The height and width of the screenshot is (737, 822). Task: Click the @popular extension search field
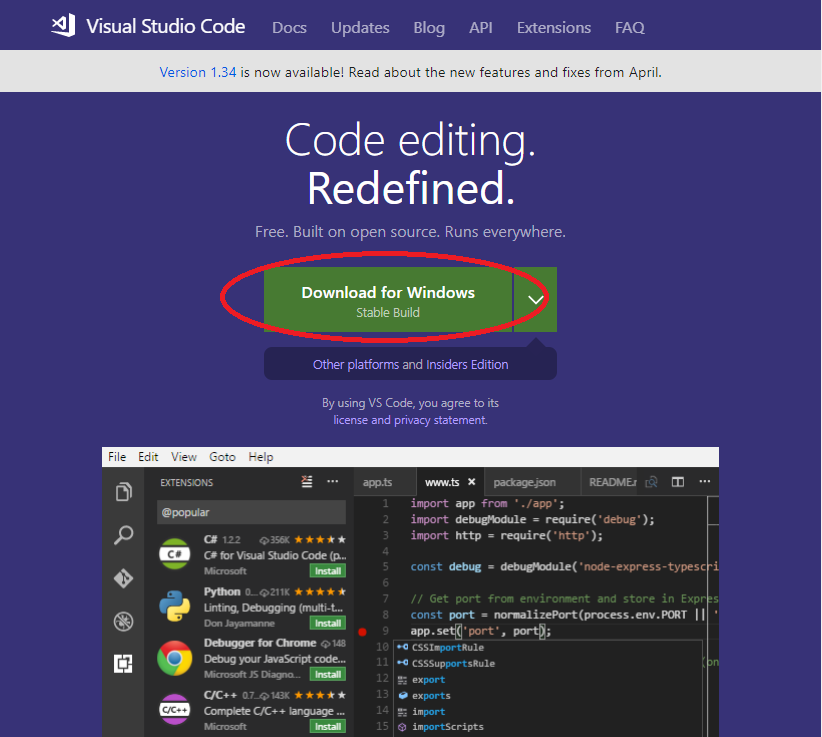pyautogui.click(x=251, y=512)
